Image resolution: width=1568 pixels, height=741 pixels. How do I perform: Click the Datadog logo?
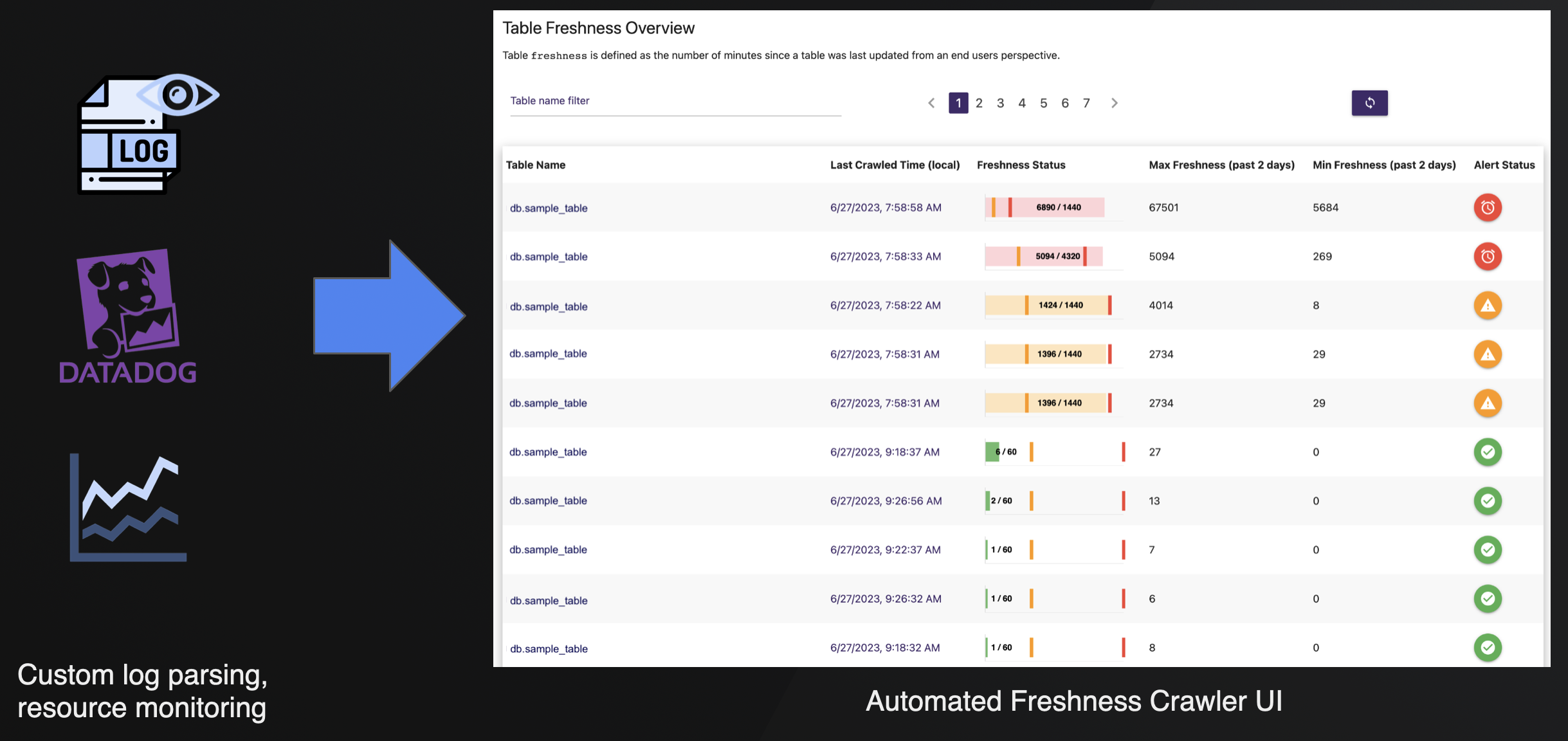[x=128, y=316]
